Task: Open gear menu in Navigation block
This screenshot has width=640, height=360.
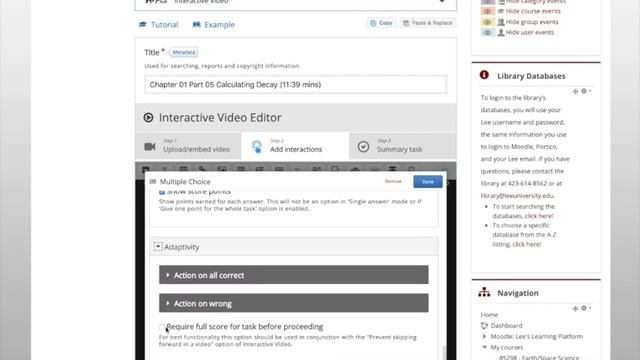Action: click(x=586, y=309)
